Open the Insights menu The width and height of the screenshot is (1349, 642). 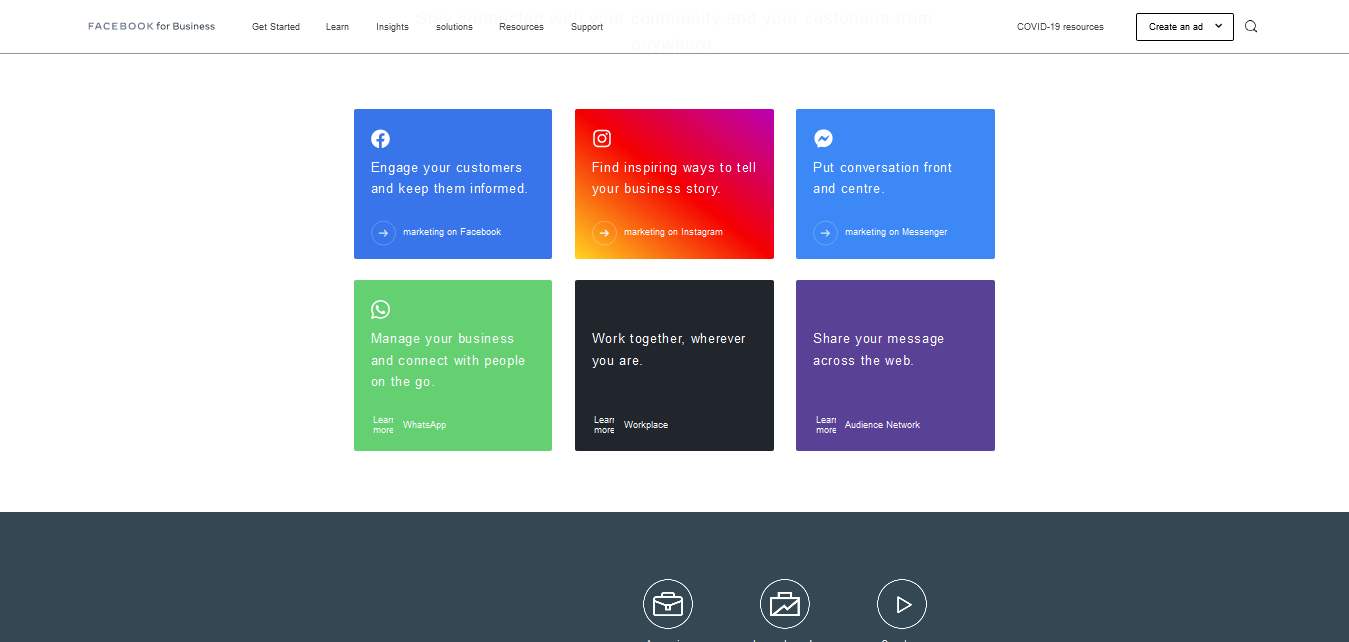tap(392, 27)
